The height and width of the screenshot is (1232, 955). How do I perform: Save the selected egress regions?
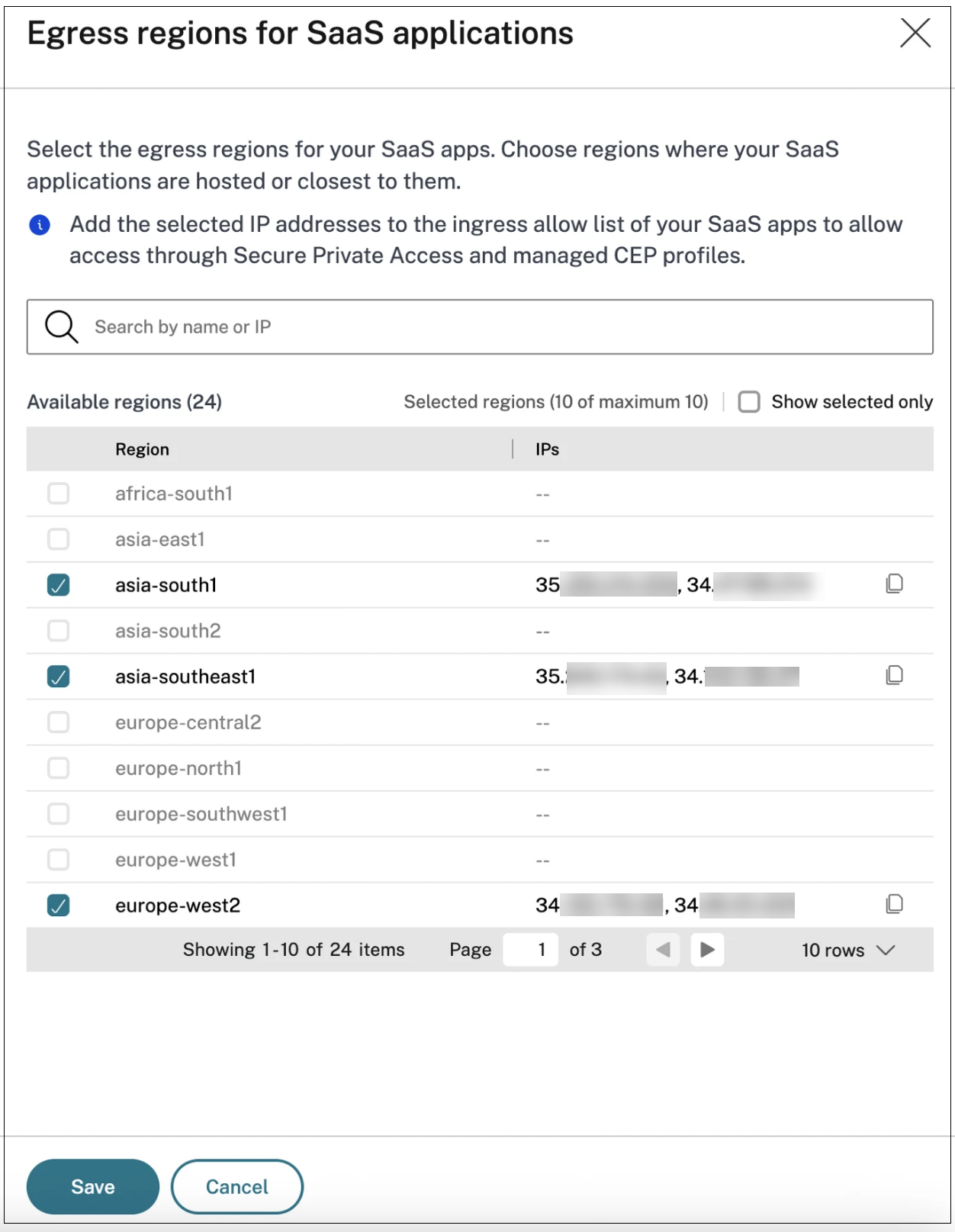tap(93, 1187)
